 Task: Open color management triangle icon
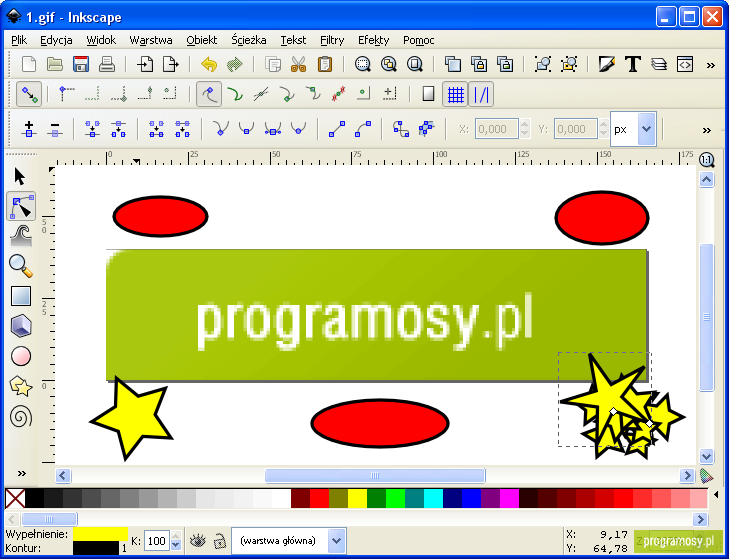click(706, 475)
